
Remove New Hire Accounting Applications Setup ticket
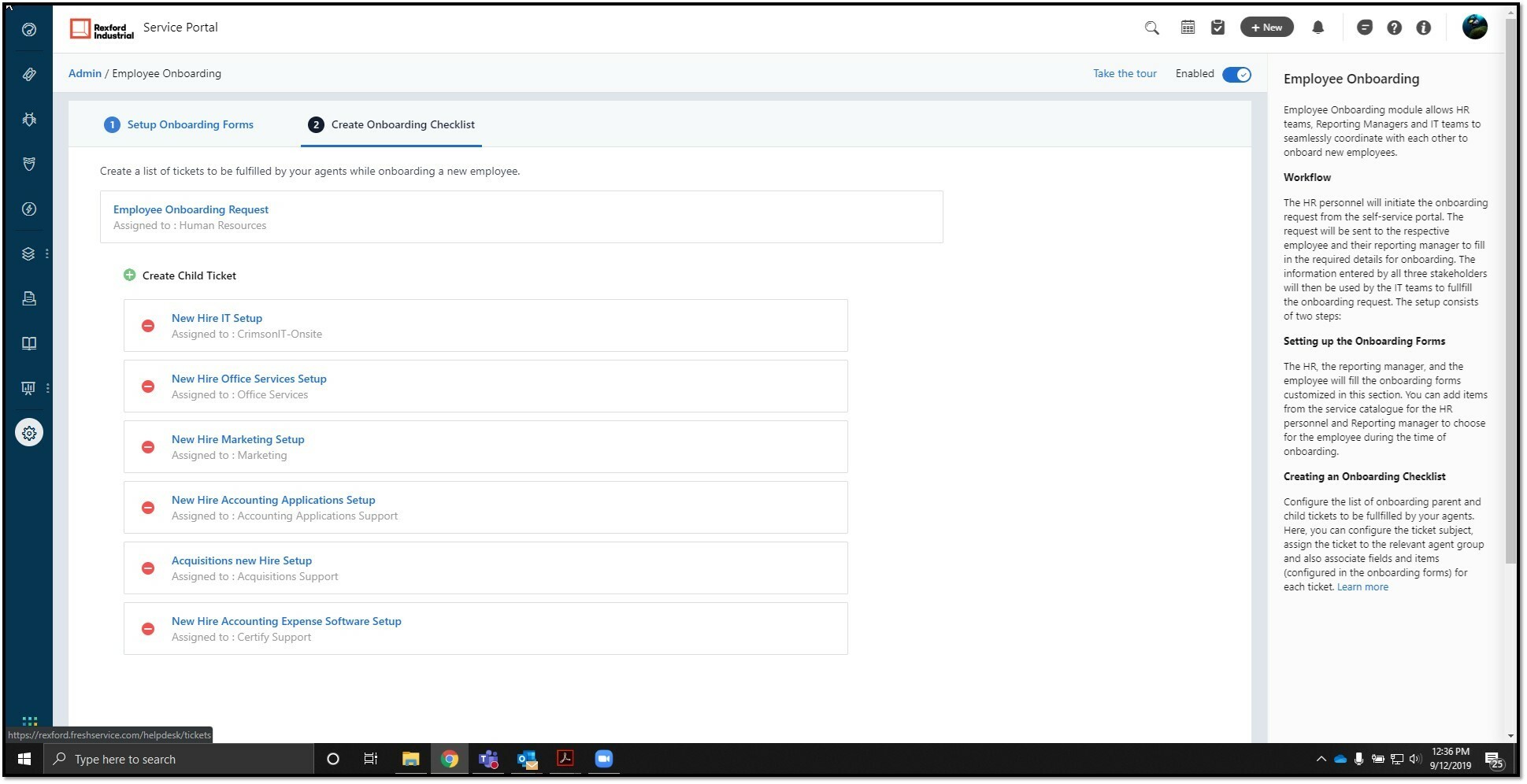tap(147, 508)
